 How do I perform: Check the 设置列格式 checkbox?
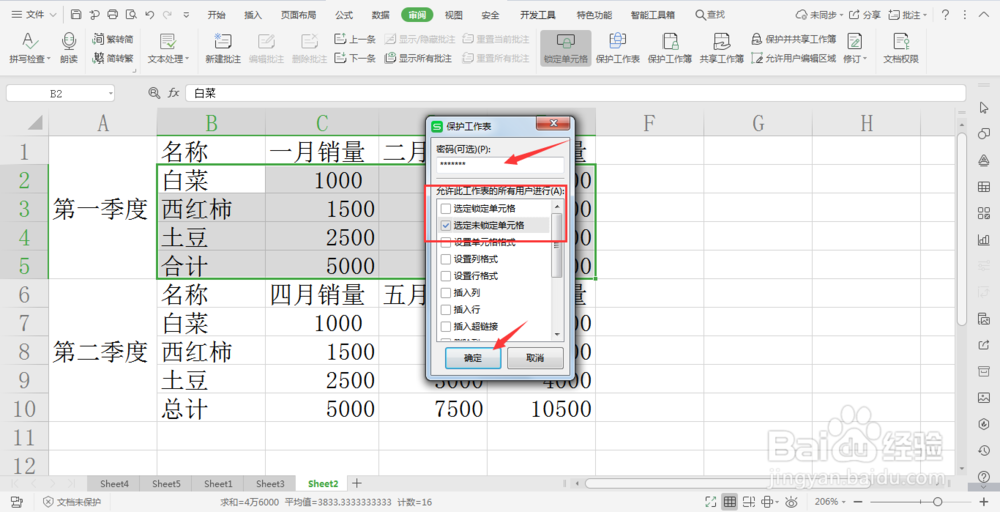tap(446, 259)
